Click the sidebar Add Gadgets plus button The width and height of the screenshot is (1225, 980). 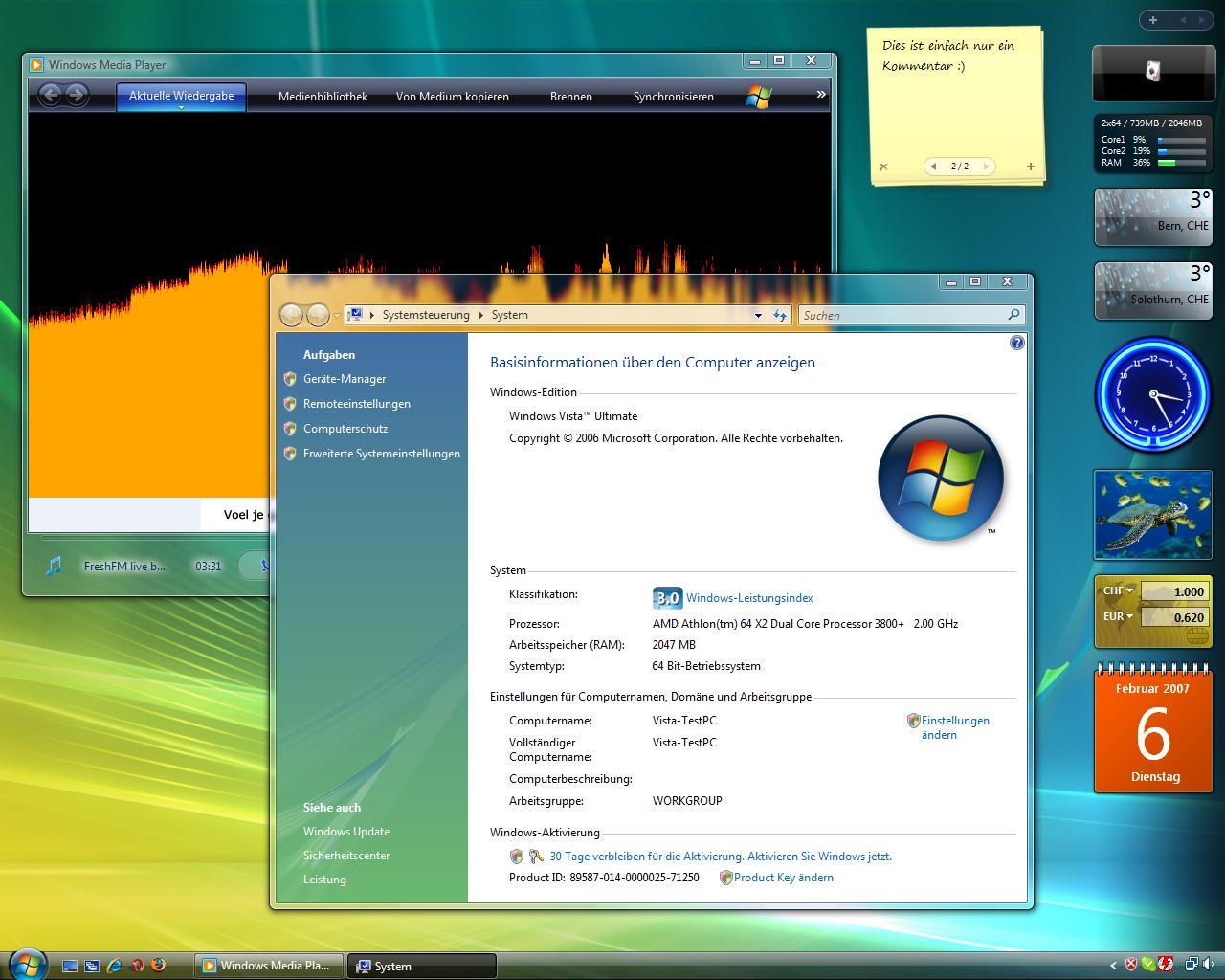point(1152,20)
